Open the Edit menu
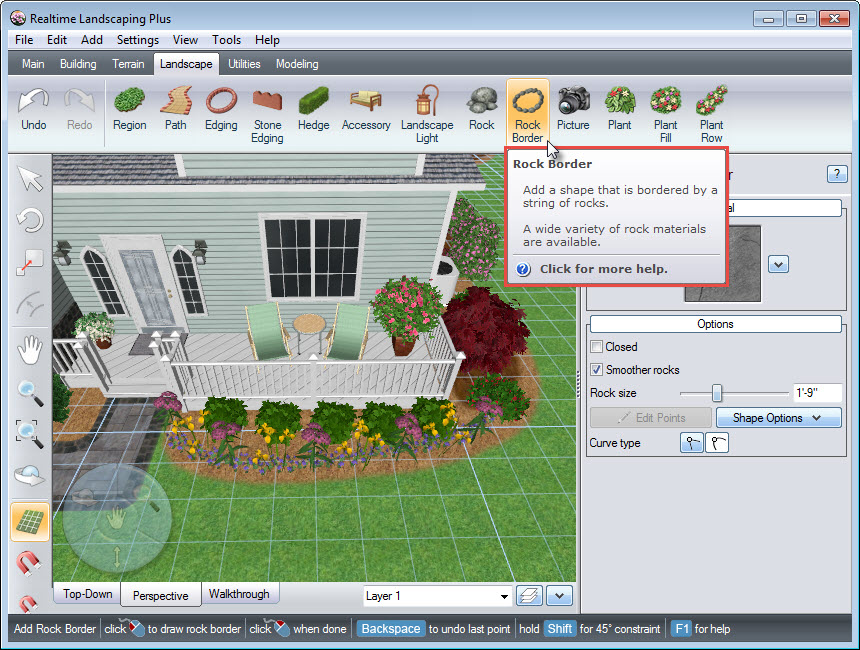The height and width of the screenshot is (650, 860). click(x=57, y=40)
